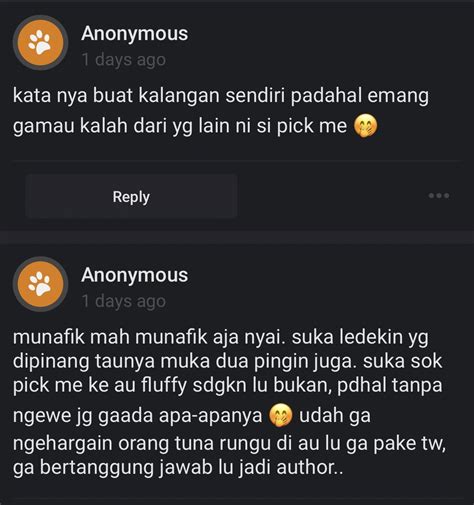Screen dimensions: 474x505
Task: Click the gray separator bar between comments
Action: click(237, 237)
